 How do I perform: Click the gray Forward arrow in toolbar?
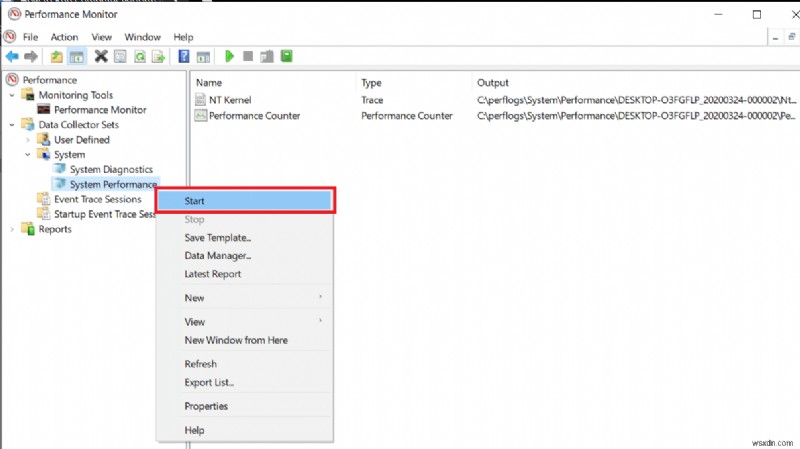(x=31, y=57)
